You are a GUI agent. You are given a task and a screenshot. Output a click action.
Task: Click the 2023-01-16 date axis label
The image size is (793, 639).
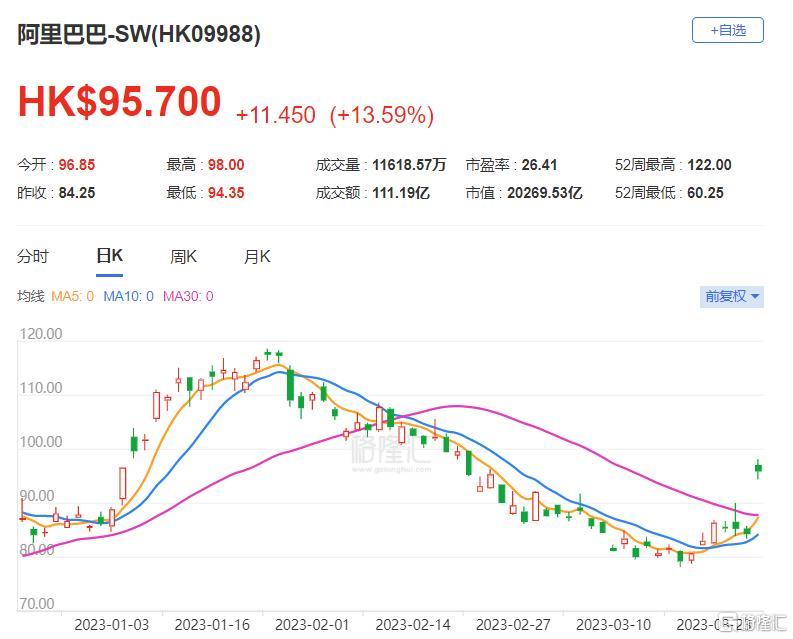click(212, 625)
